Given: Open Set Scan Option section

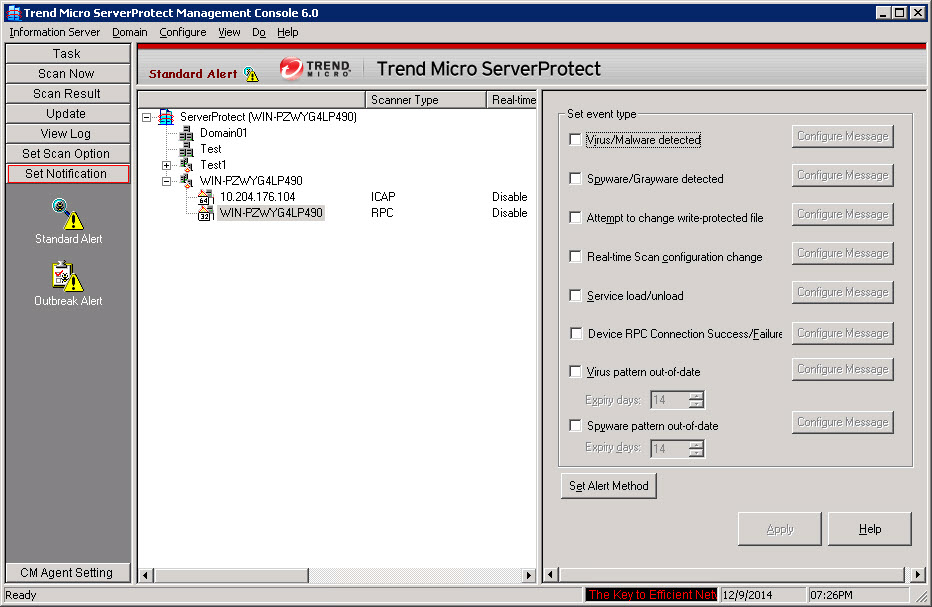Looking at the screenshot, I should click(67, 153).
